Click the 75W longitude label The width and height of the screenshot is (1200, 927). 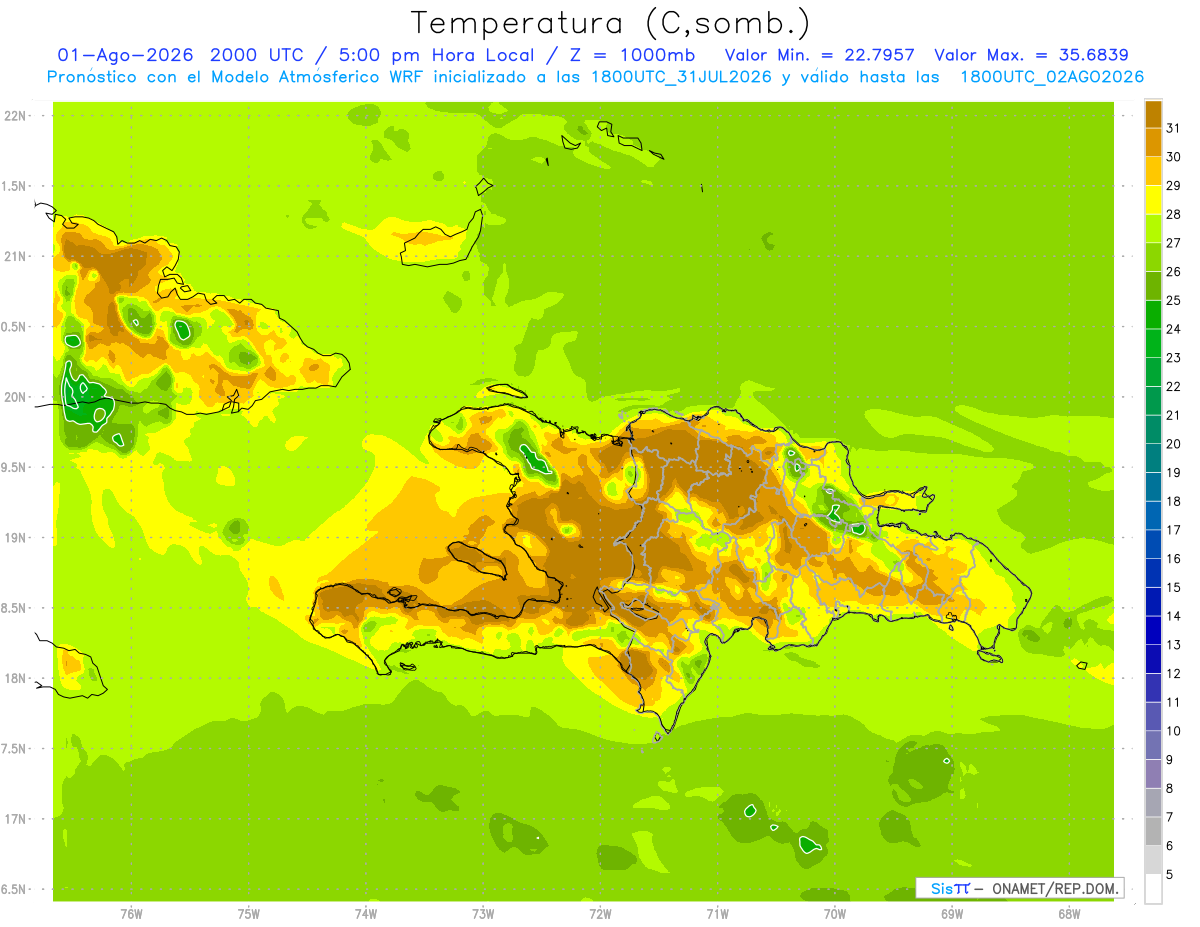249,914
